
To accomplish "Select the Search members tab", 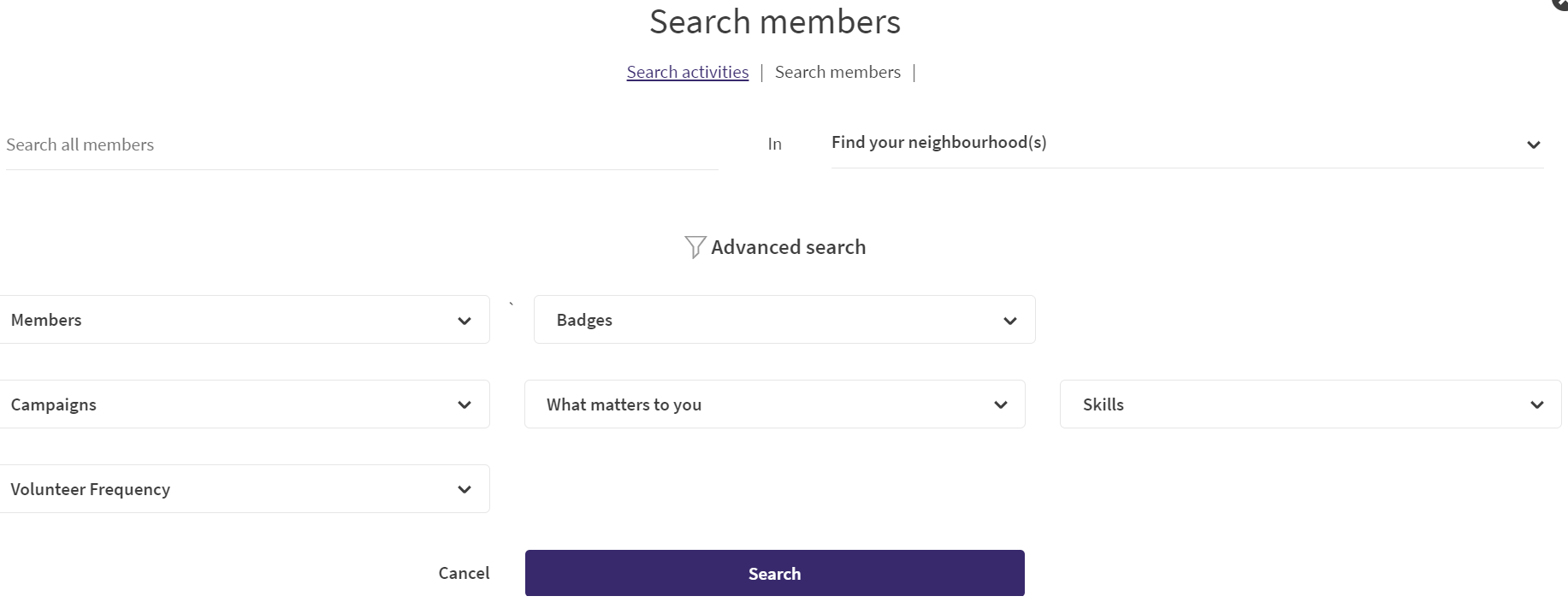I will [x=837, y=72].
